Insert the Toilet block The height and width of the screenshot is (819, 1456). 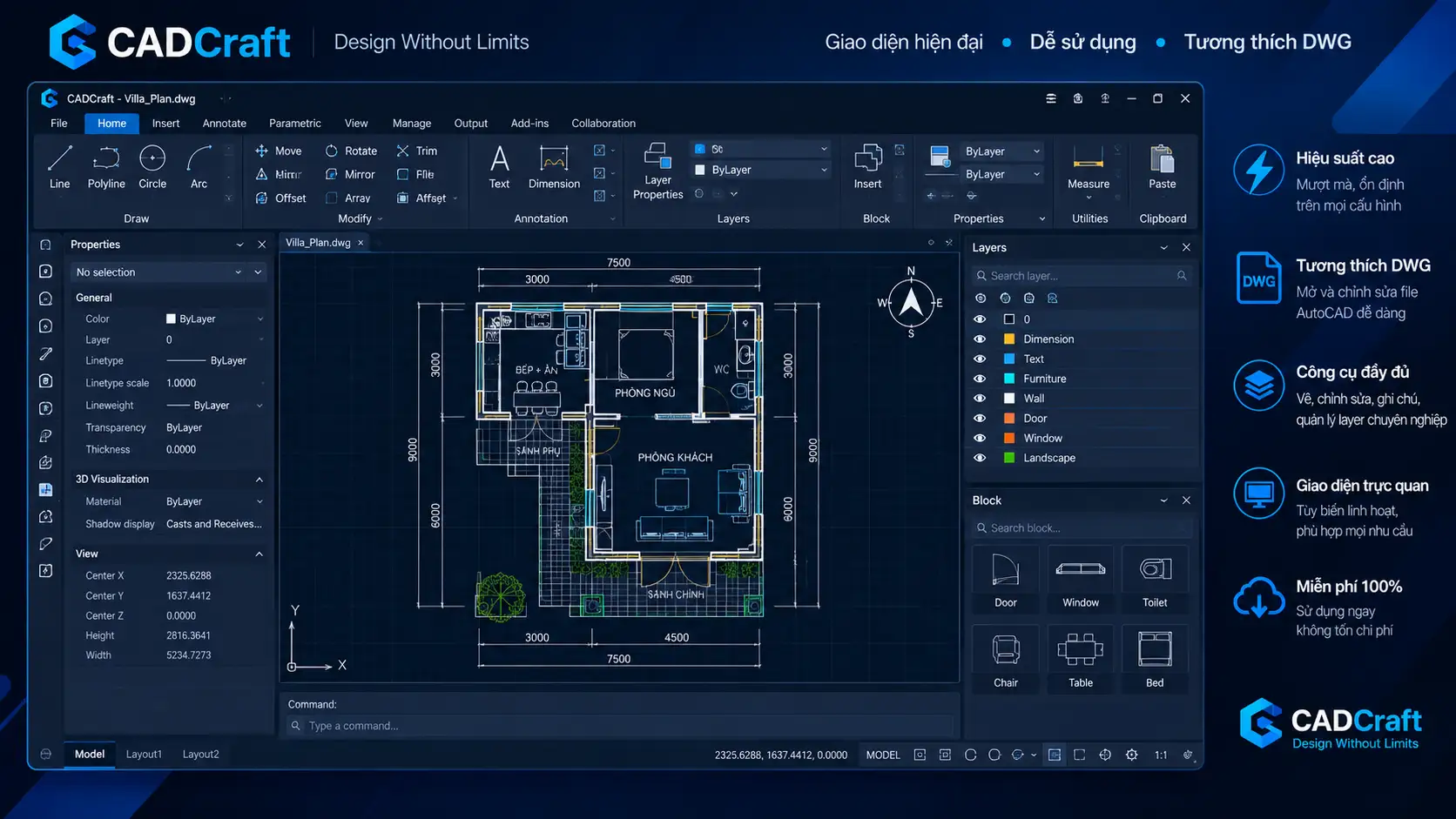pos(1155,577)
